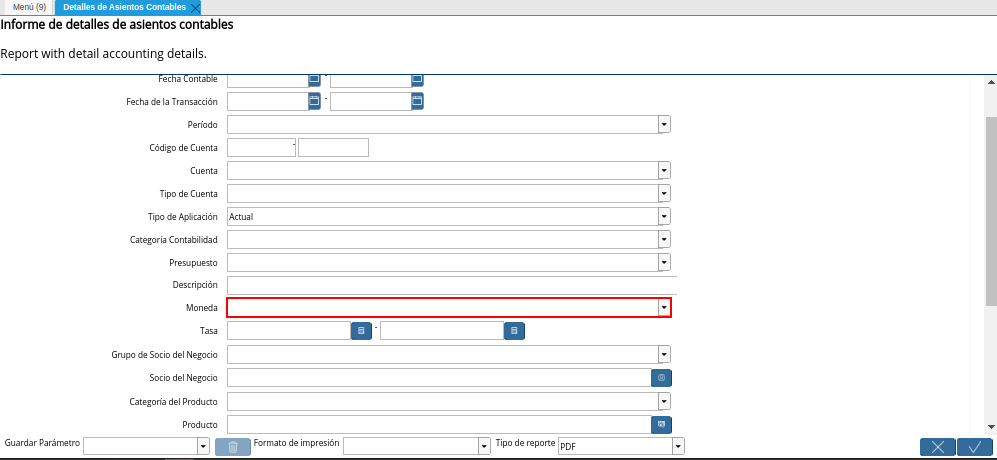Expand the Grupo de Socio del Negocio dropdown

[664, 354]
